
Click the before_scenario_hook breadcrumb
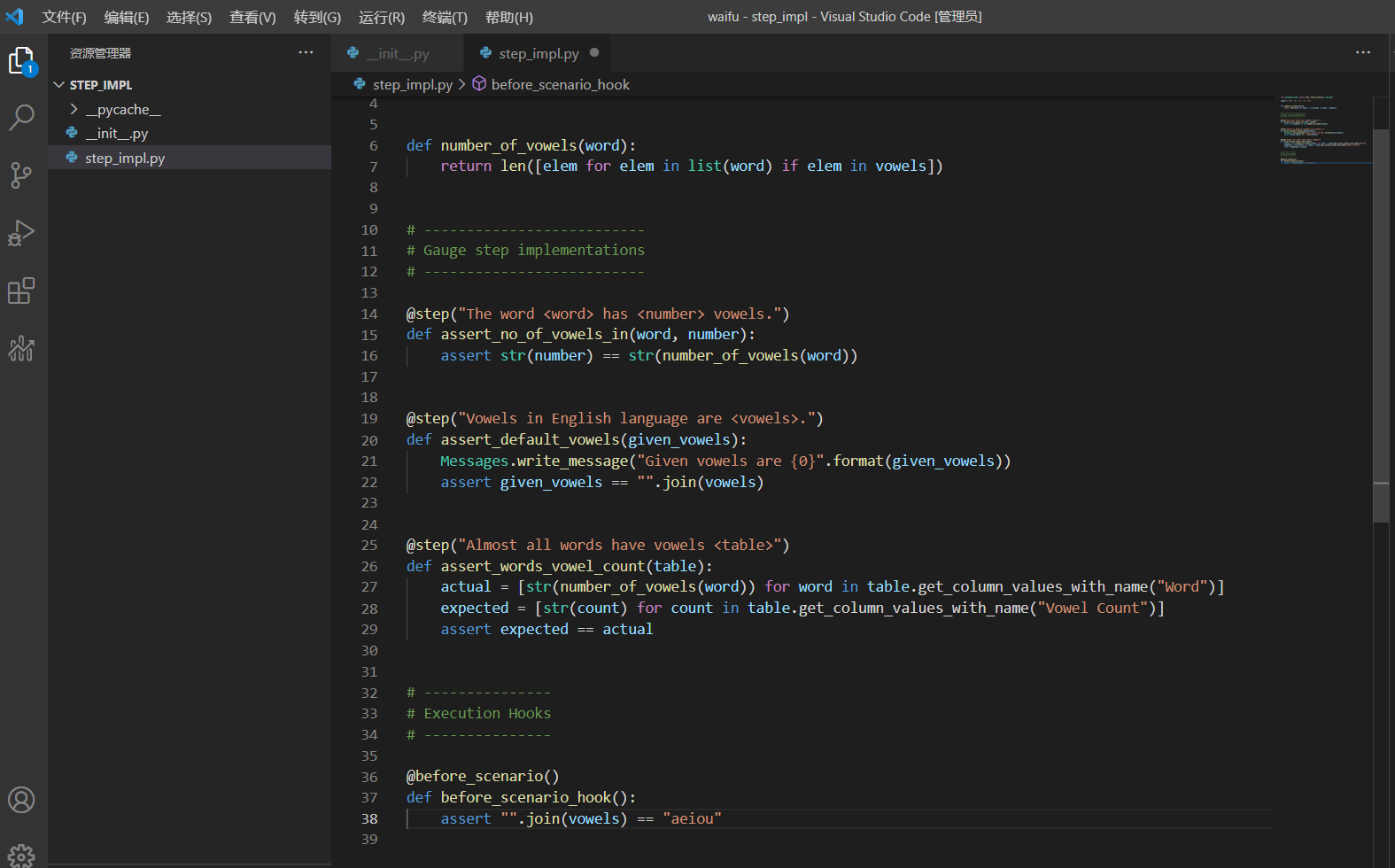click(560, 84)
